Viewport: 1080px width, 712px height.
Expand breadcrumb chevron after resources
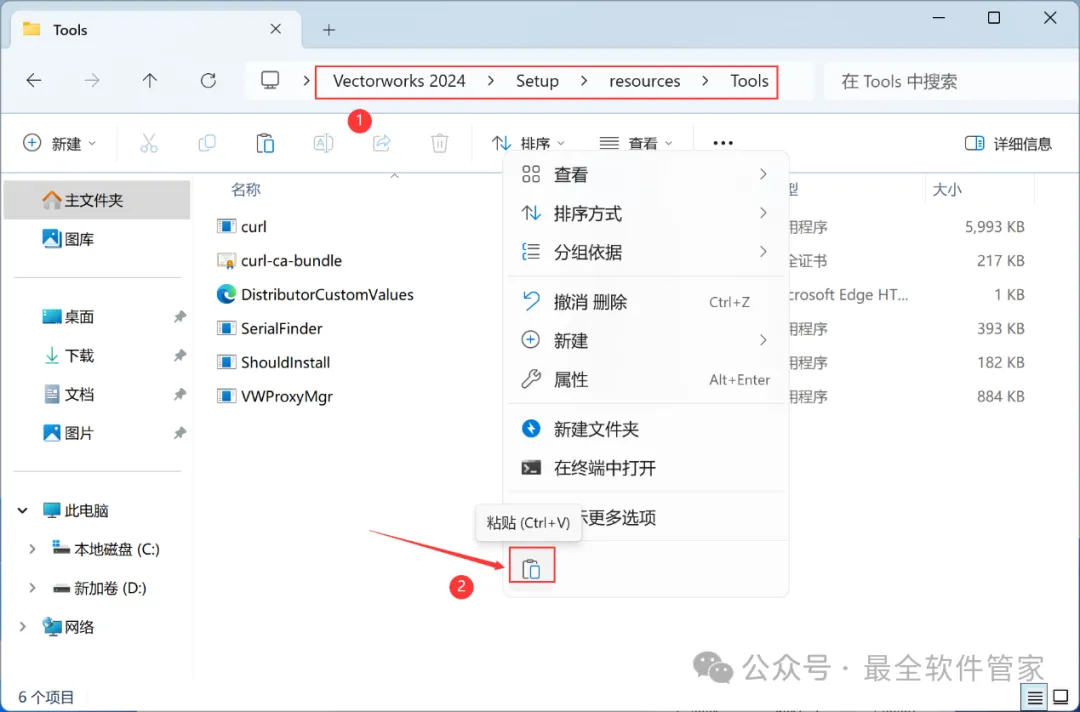click(x=705, y=81)
